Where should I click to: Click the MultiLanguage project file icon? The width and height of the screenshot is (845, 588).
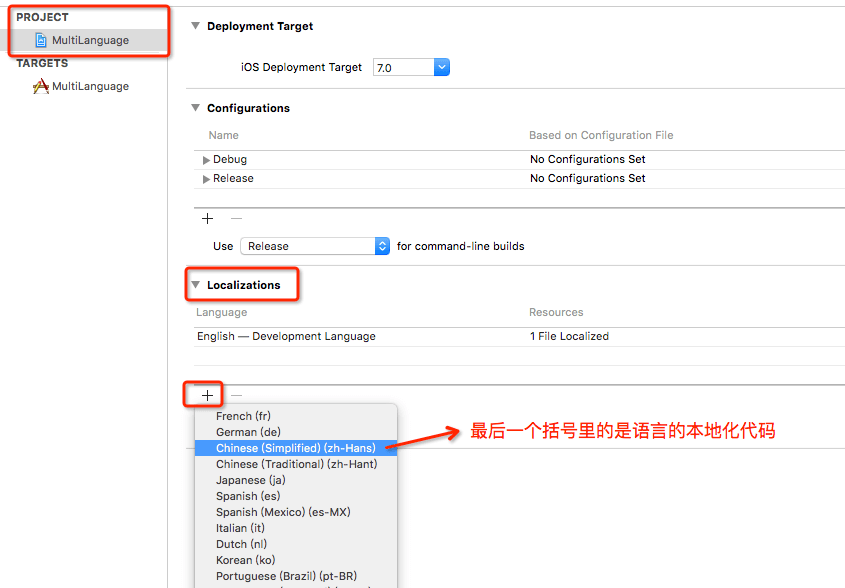(x=41, y=40)
